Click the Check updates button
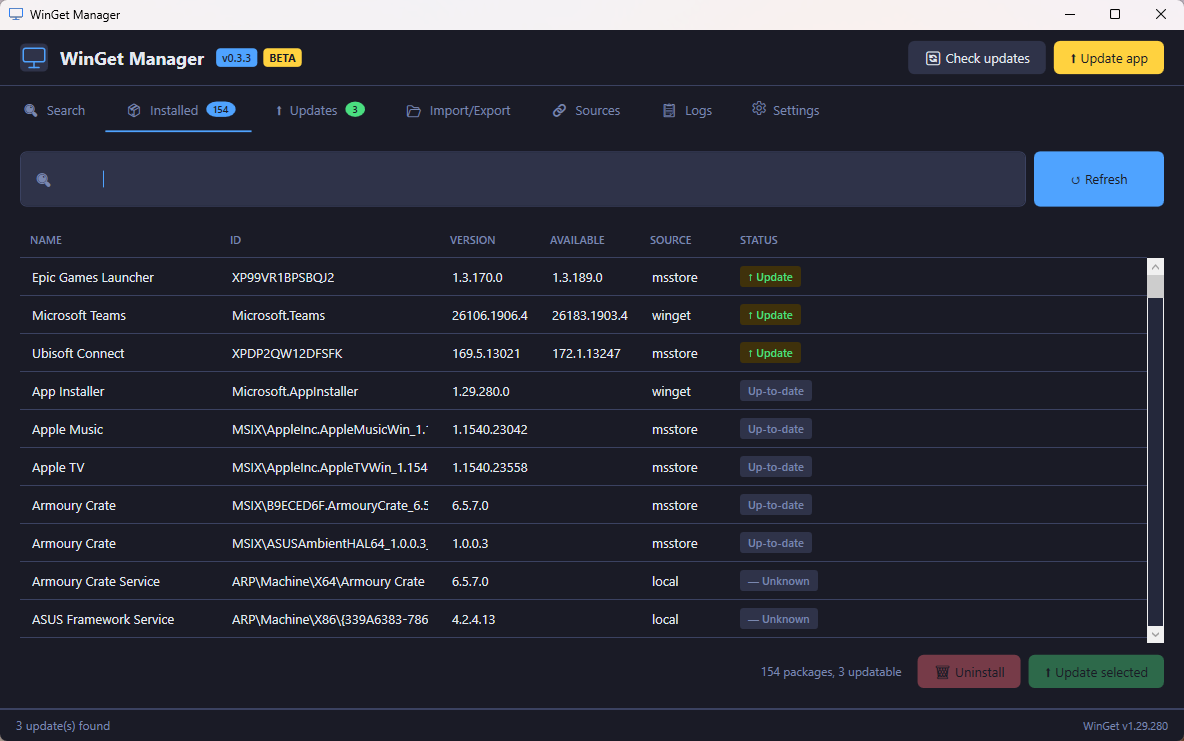Screen dimensions: 1184x741 (976, 58)
